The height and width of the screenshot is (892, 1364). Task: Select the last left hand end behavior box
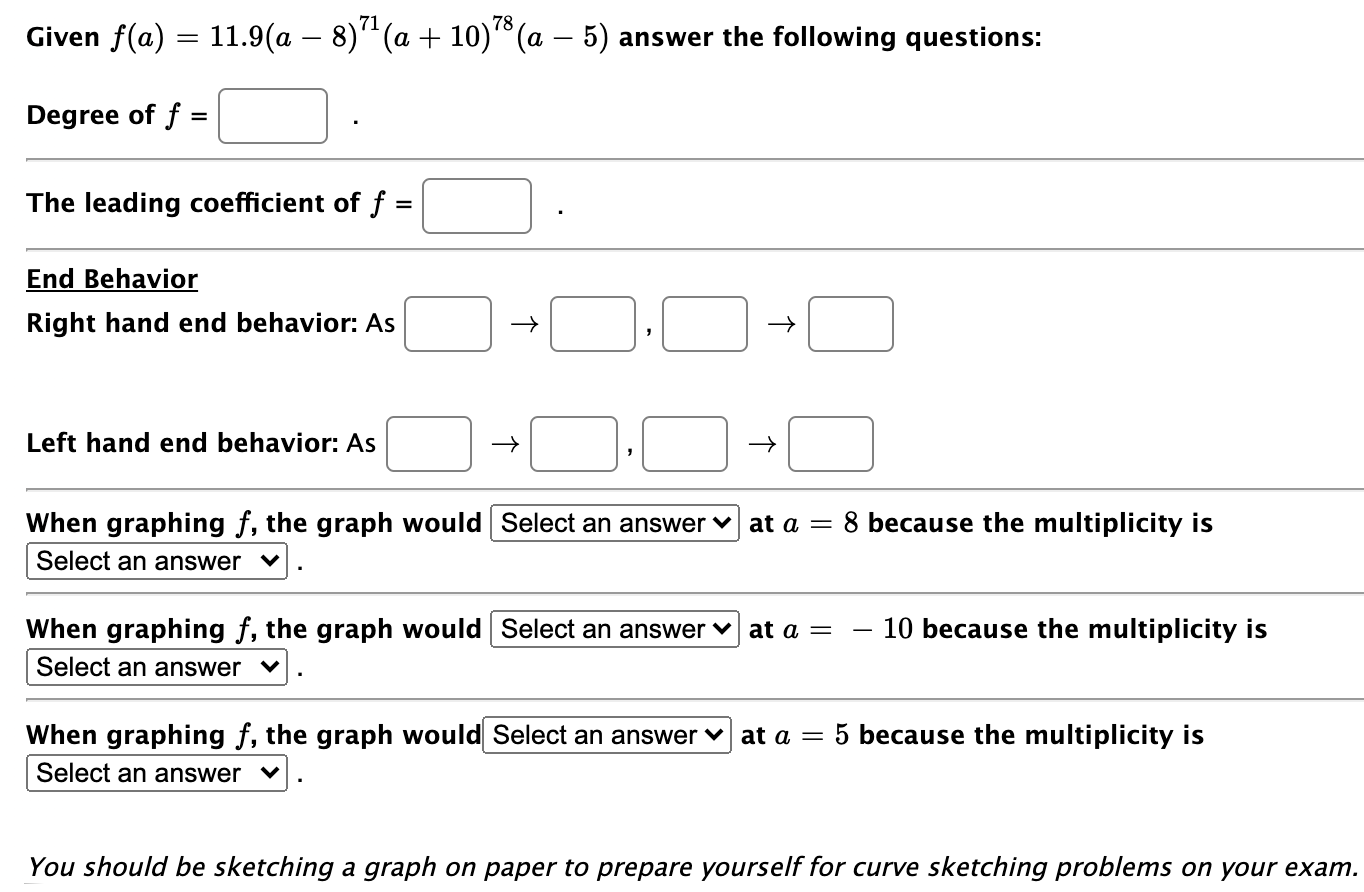click(831, 444)
